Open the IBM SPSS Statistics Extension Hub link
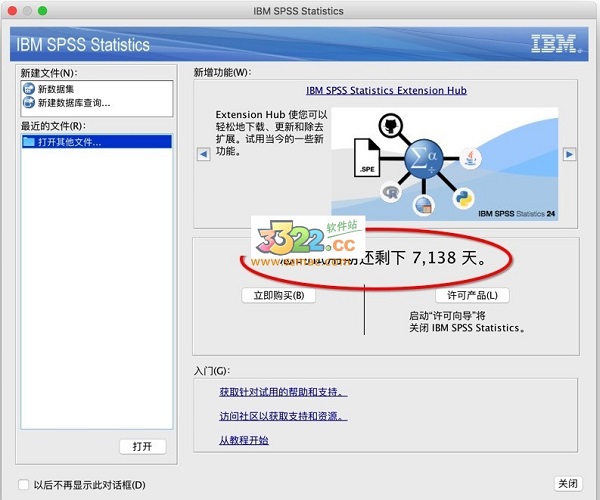This screenshot has height=500, width=600. (386, 91)
